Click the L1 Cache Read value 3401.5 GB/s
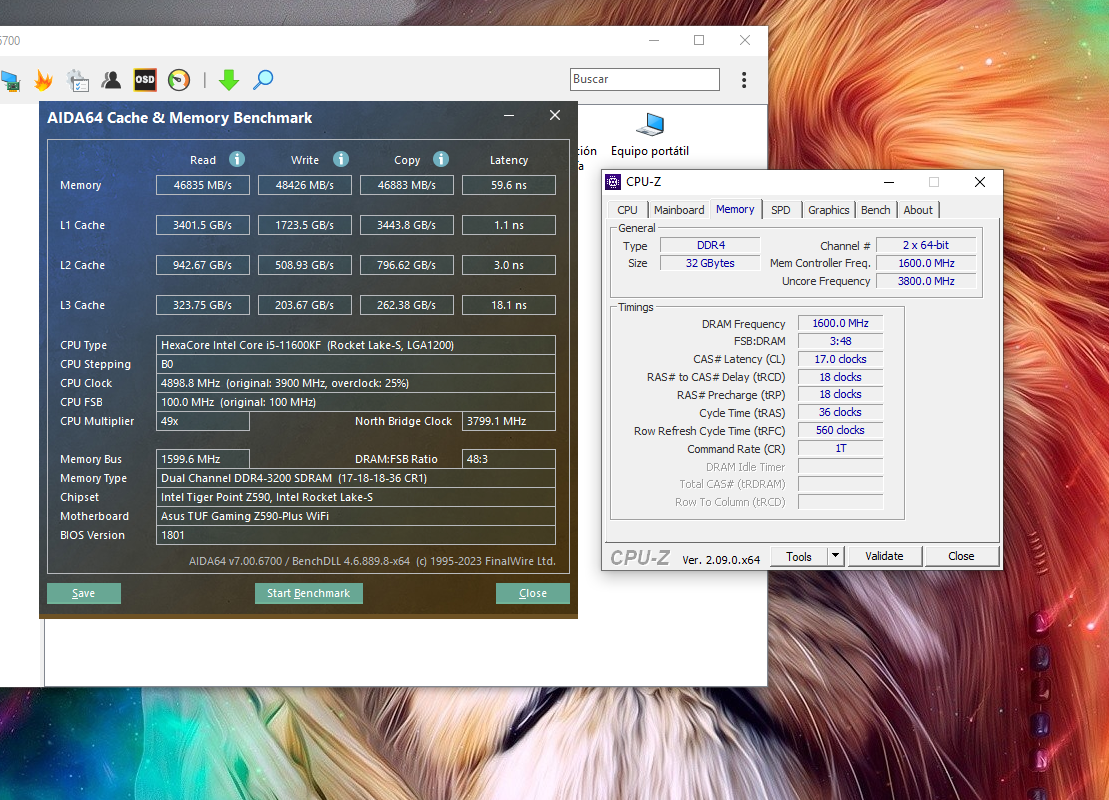The image size is (1109, 800). 203,226
